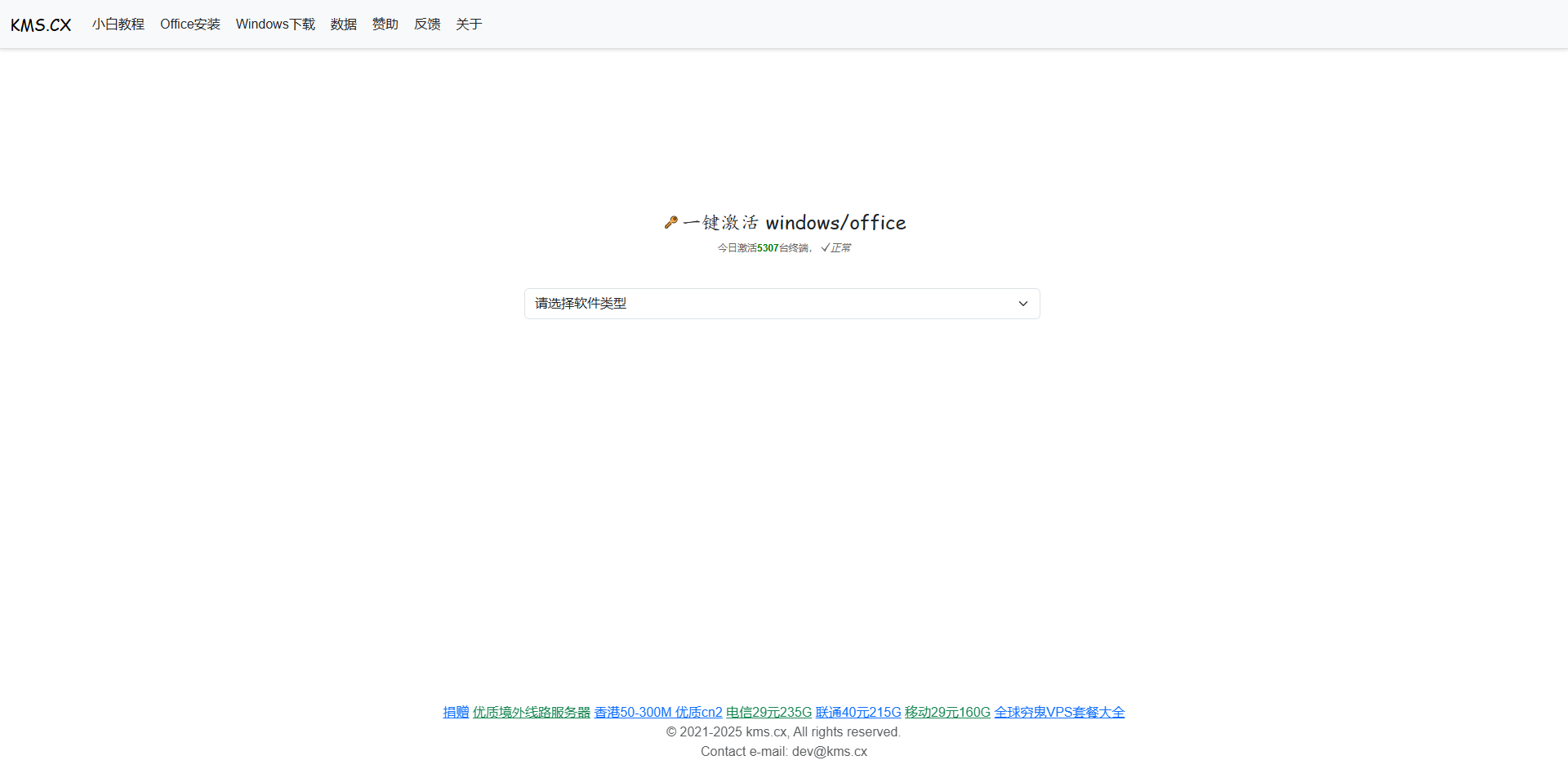1568x778 pixels.
Task: Click the 反馈 navigation link
Action: pos(427,24)
